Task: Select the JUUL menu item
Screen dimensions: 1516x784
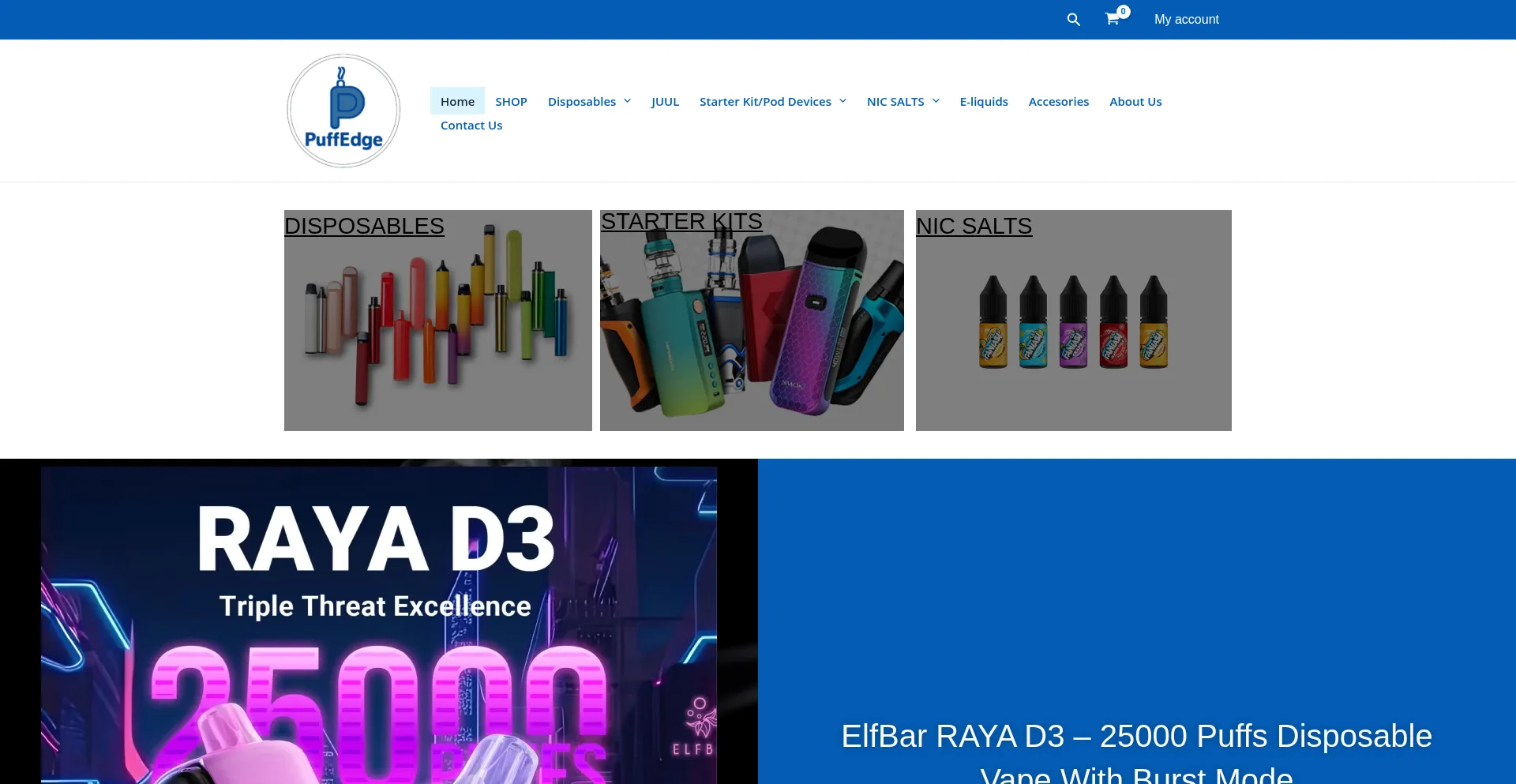Action: pyautogui.click(x=665, y=101)
